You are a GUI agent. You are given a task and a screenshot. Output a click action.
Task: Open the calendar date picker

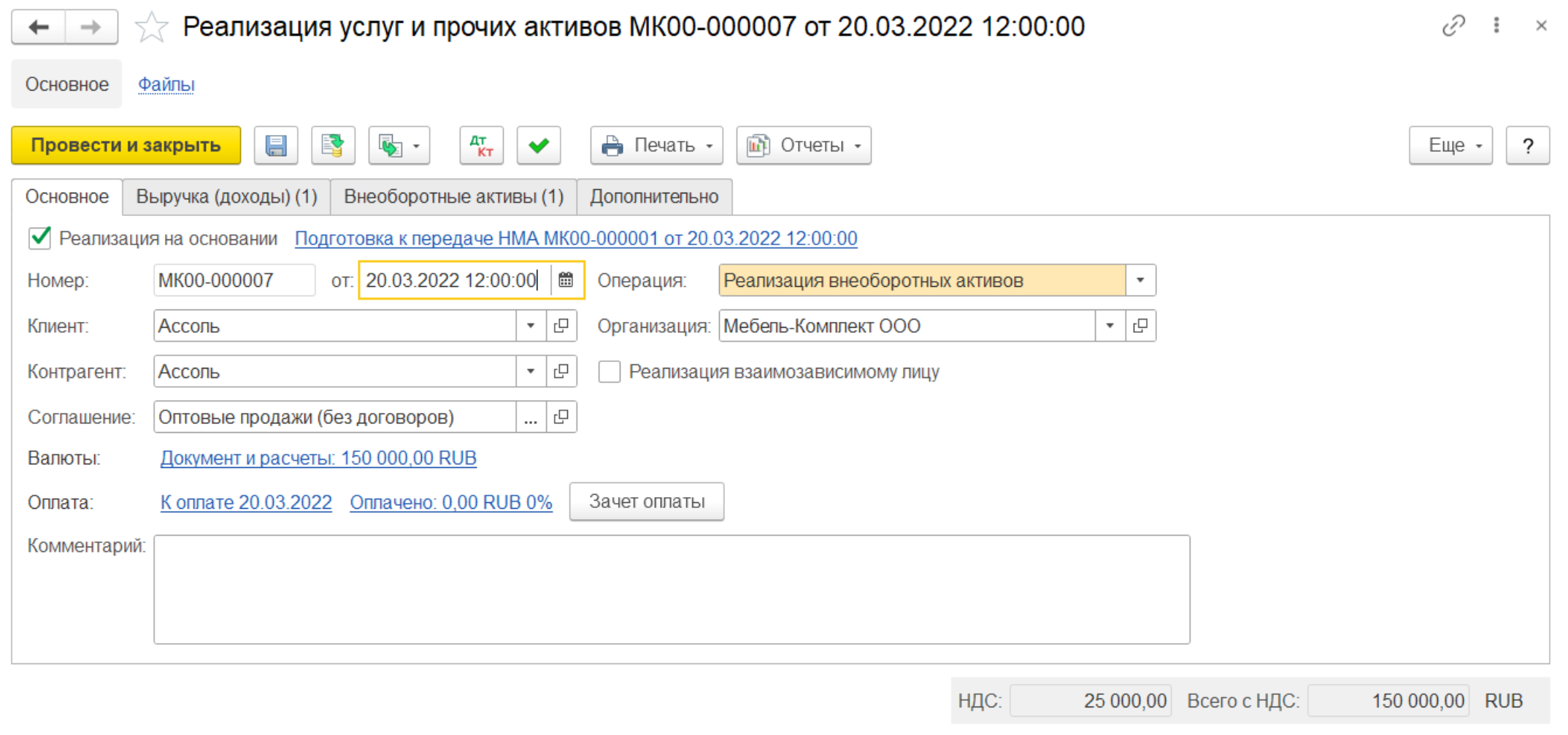point(566,280)
